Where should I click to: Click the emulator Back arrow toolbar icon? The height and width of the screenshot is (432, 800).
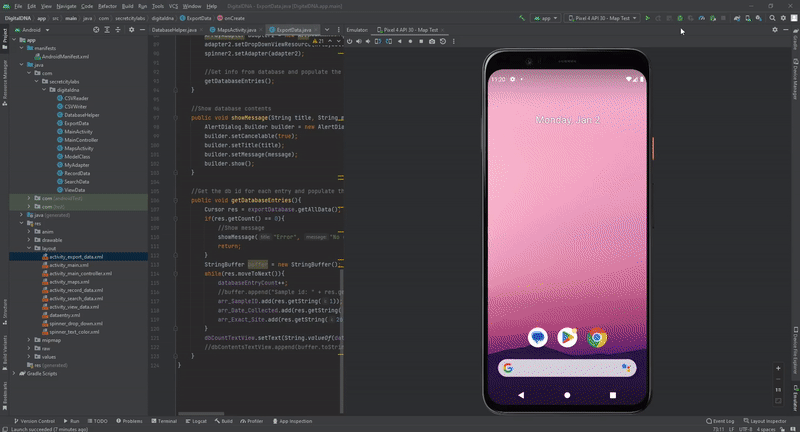click(399, 41)
